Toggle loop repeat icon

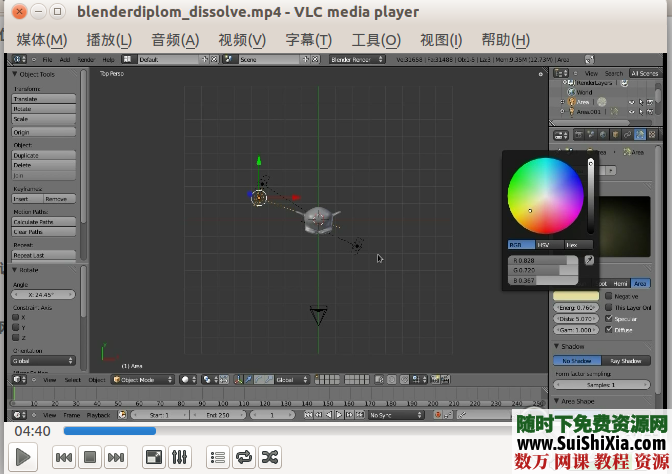point(244,457)
